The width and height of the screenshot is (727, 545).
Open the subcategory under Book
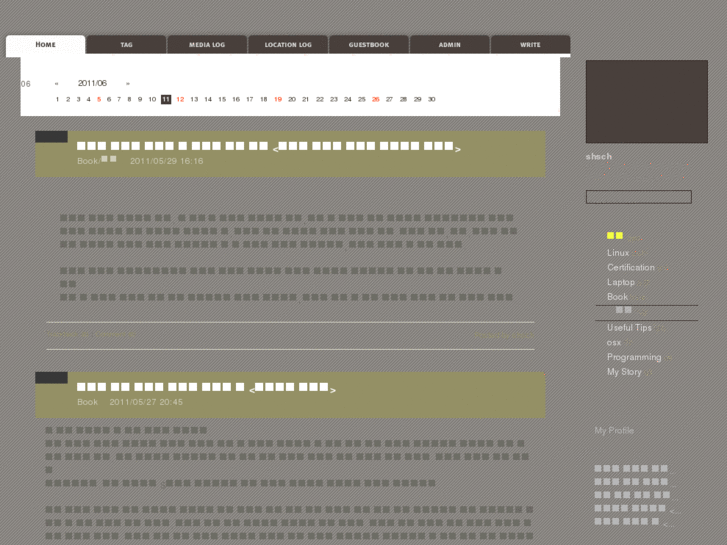(x=624, y=310)
